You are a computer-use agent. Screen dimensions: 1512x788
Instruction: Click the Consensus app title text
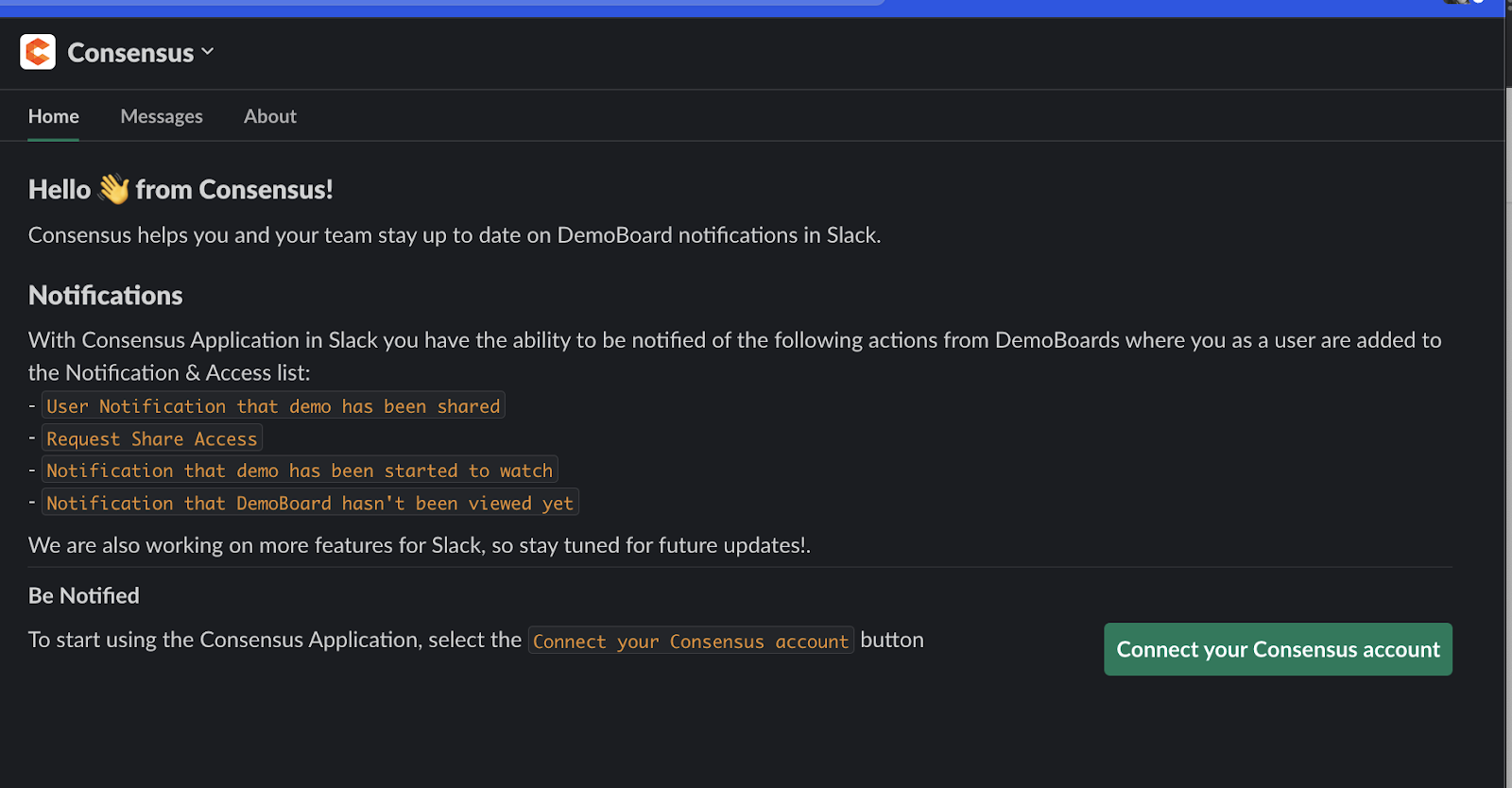tap(130, 53)
